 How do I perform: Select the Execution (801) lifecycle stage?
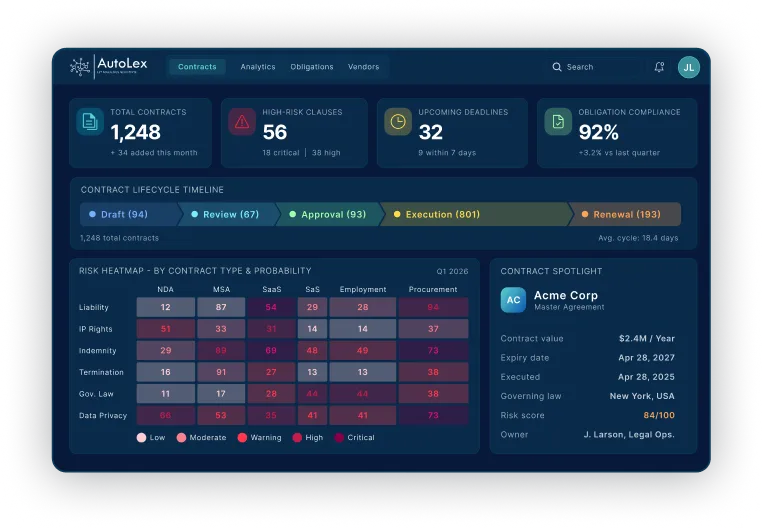[x=477, y=214]
